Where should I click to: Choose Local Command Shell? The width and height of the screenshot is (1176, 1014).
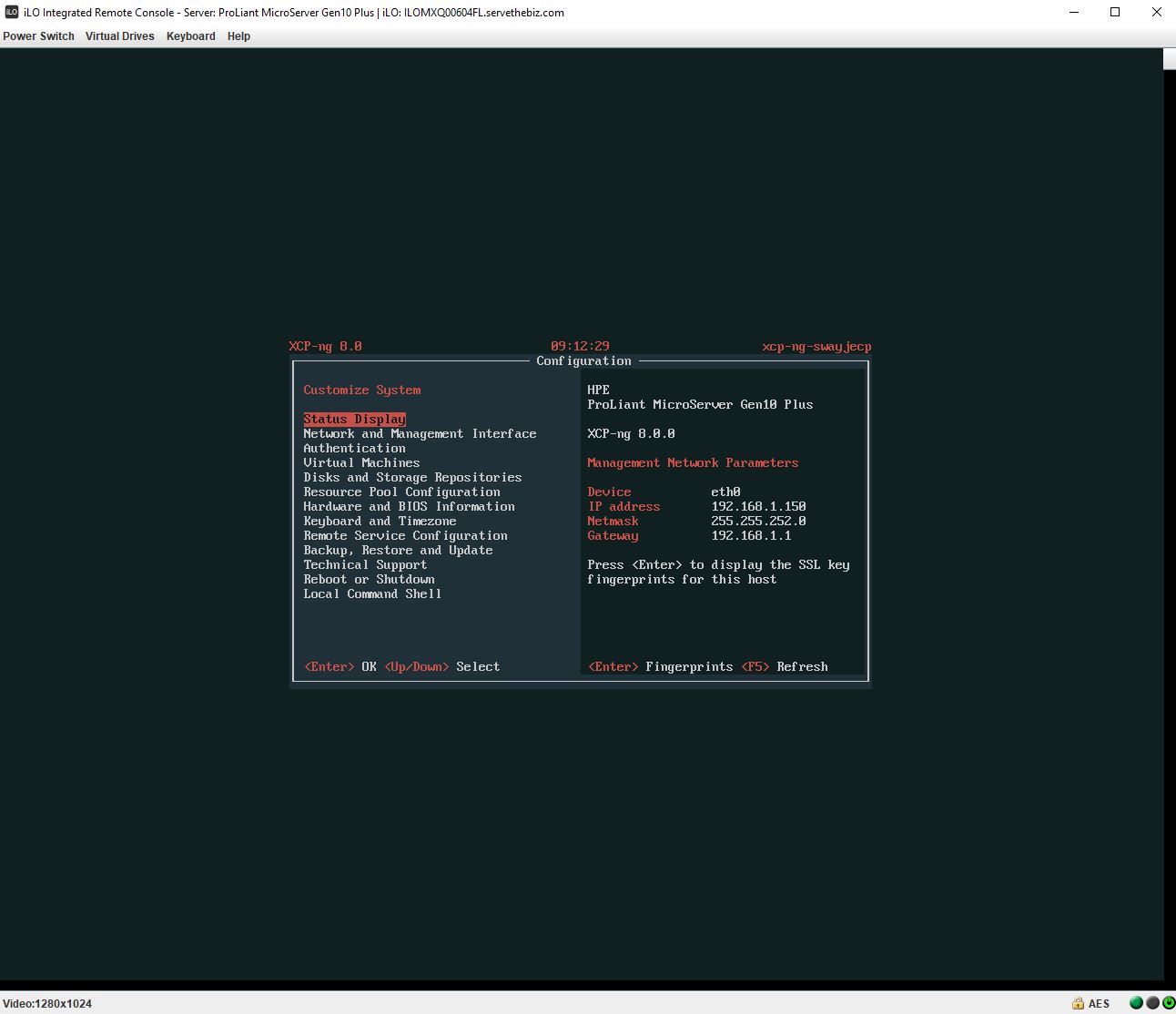click(x=372, y=594)
